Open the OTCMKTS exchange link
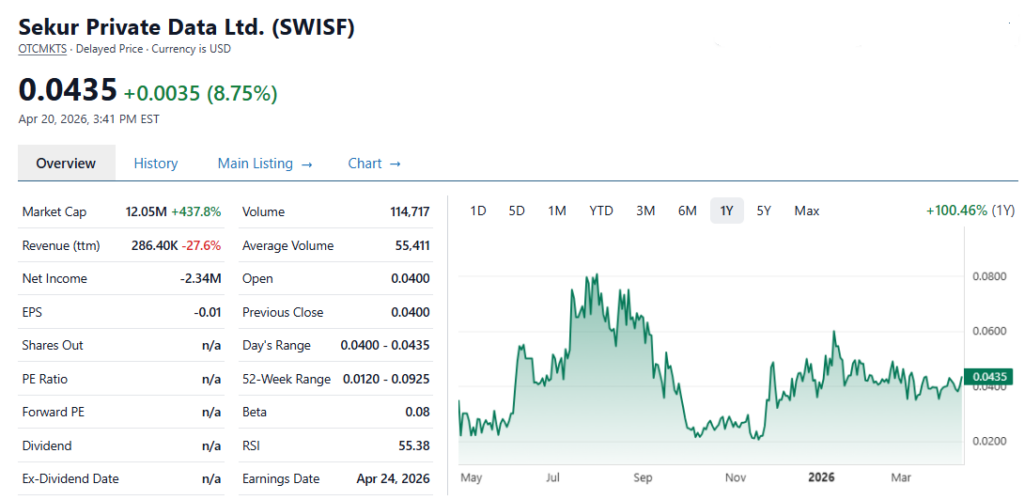Image resolution: width=1024 pixels, height=500 pixels. (42, 48)
